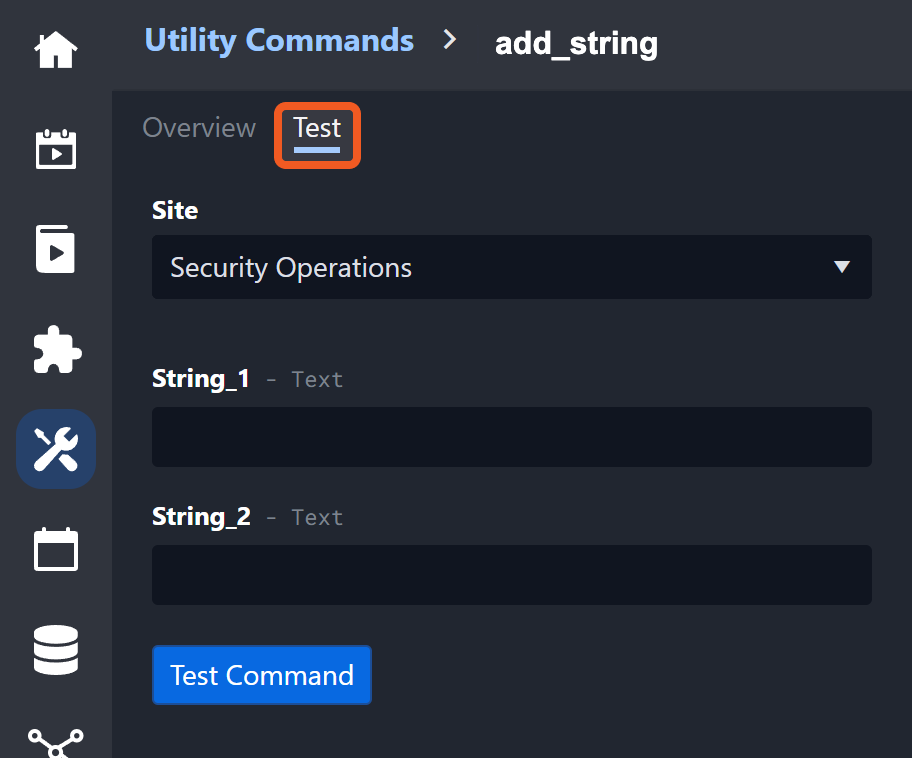
Task: Open the calendar-with-play-button sidebar icon
Action: click(x=56, y=149)
